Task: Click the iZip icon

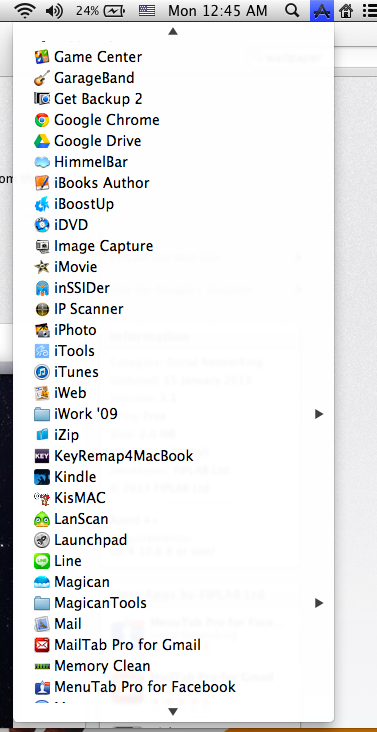Action: [42, 435]
